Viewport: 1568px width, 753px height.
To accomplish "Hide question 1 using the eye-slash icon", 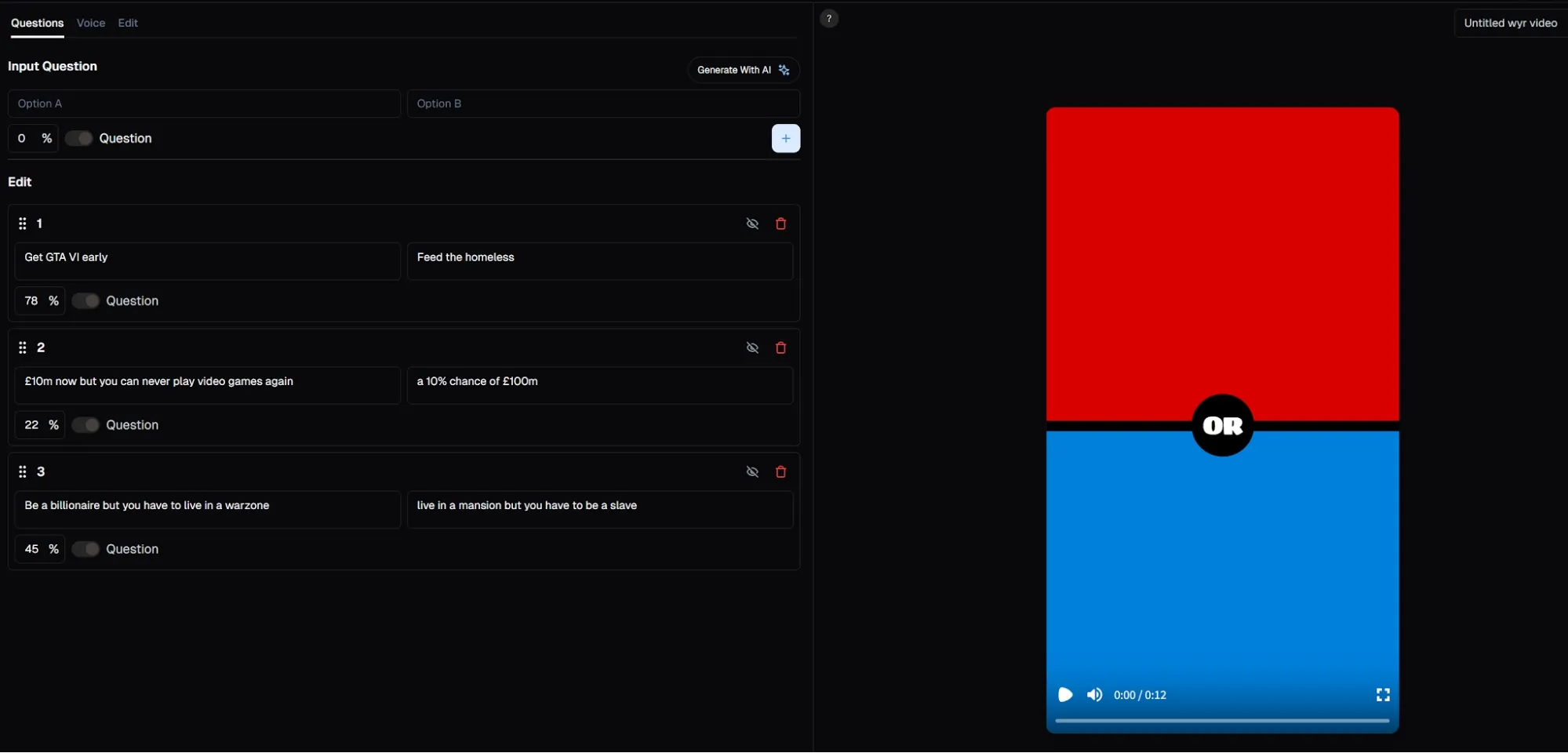I will [x=752, y=224].
